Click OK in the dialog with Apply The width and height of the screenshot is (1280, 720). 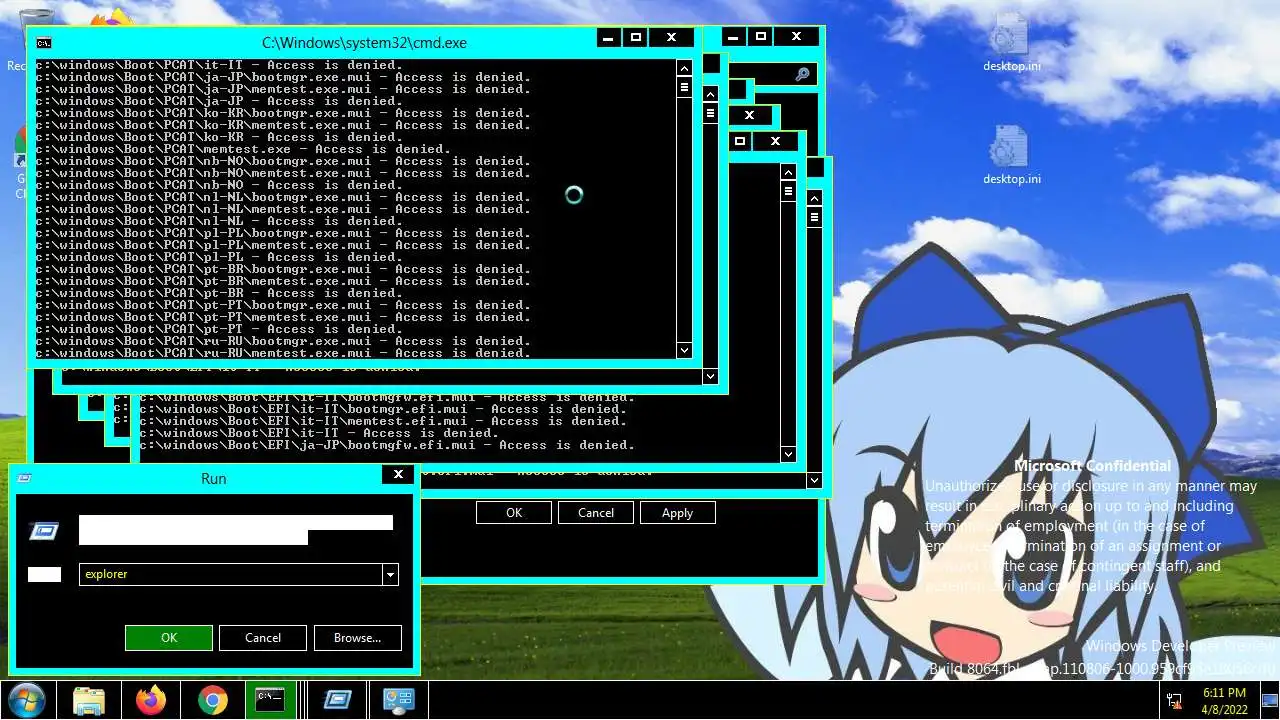[x=514, y=512]
